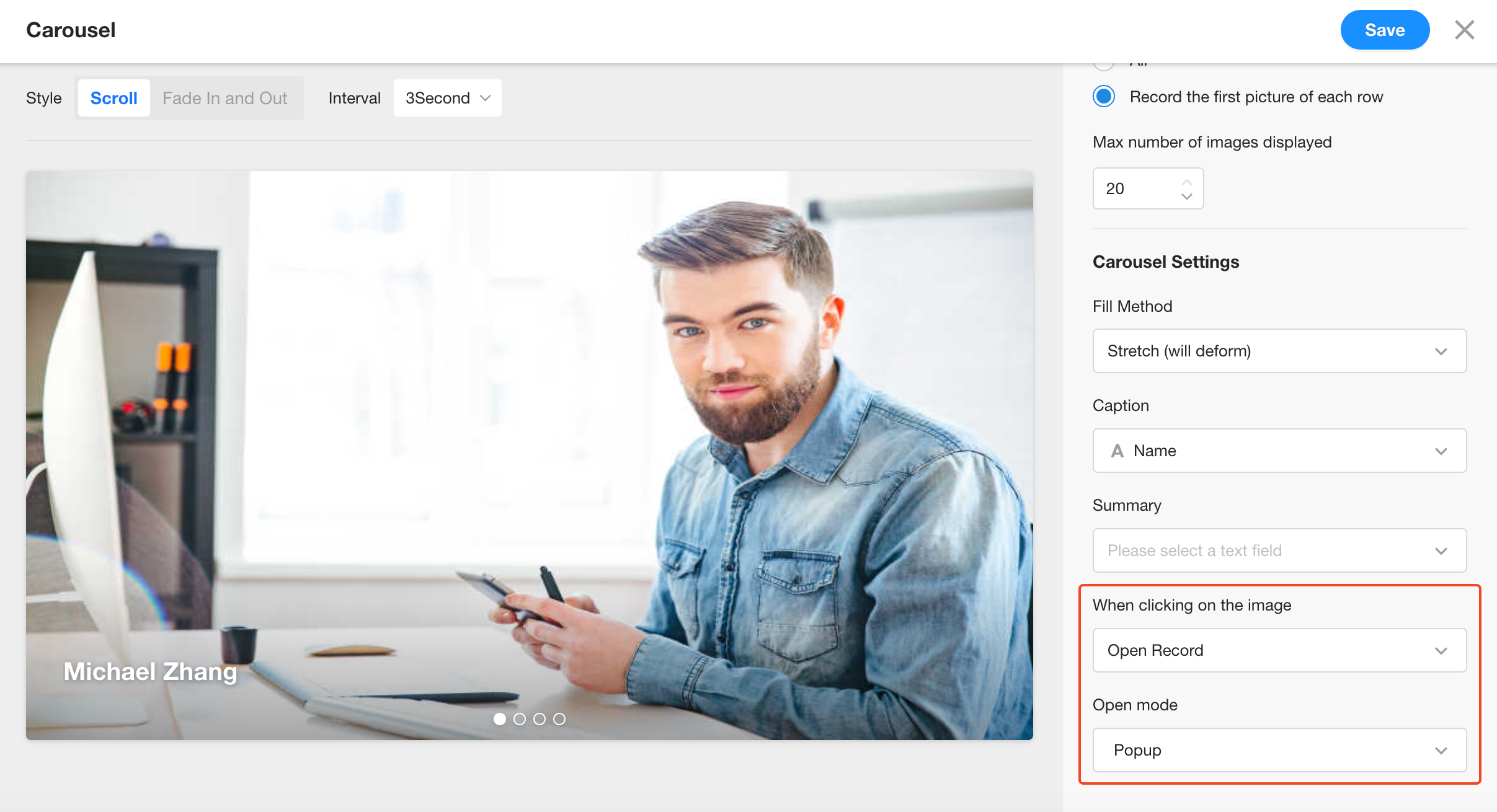Open the 3Second interval dropdown
The image size is (1497, 812).
tap(447, 98)
